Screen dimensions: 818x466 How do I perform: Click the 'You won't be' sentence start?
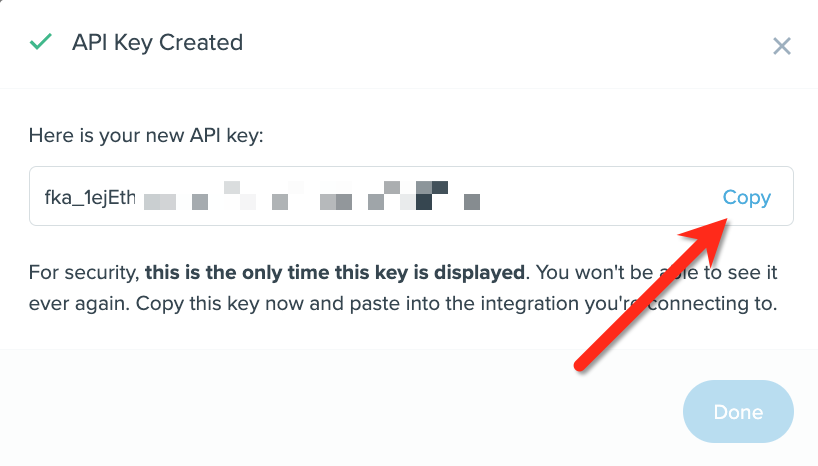[595, 272]
